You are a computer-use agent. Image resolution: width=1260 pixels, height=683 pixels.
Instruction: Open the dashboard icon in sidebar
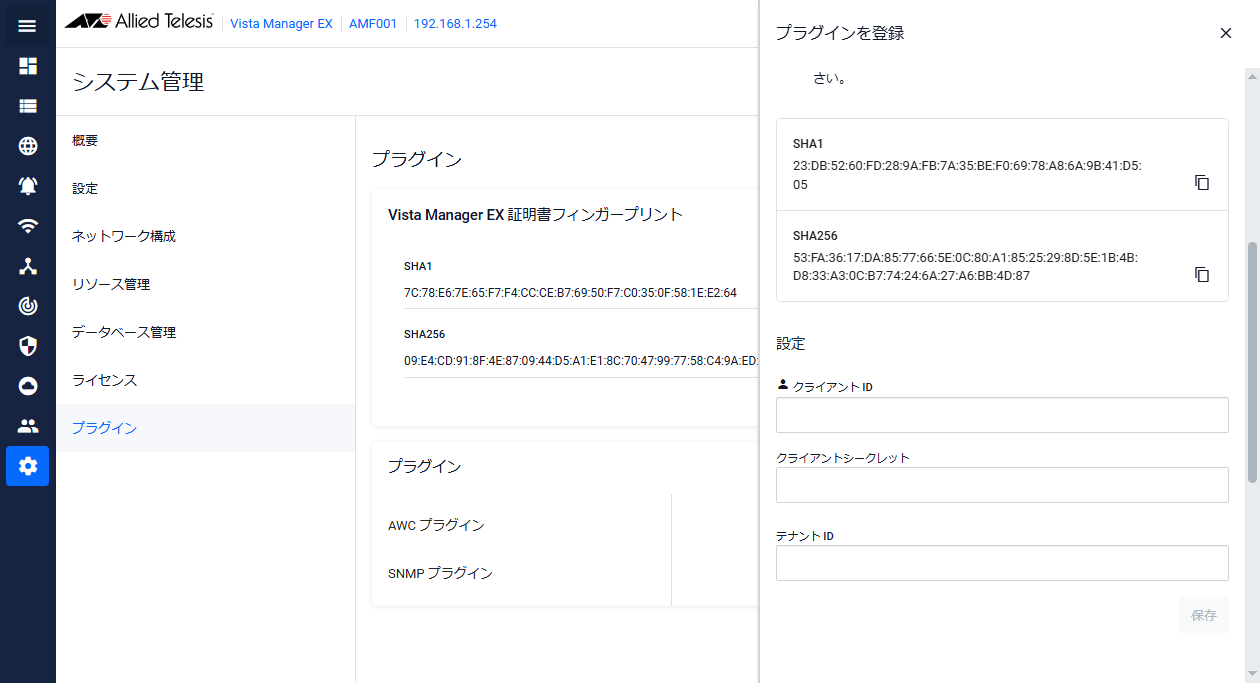tap(28, 66)
